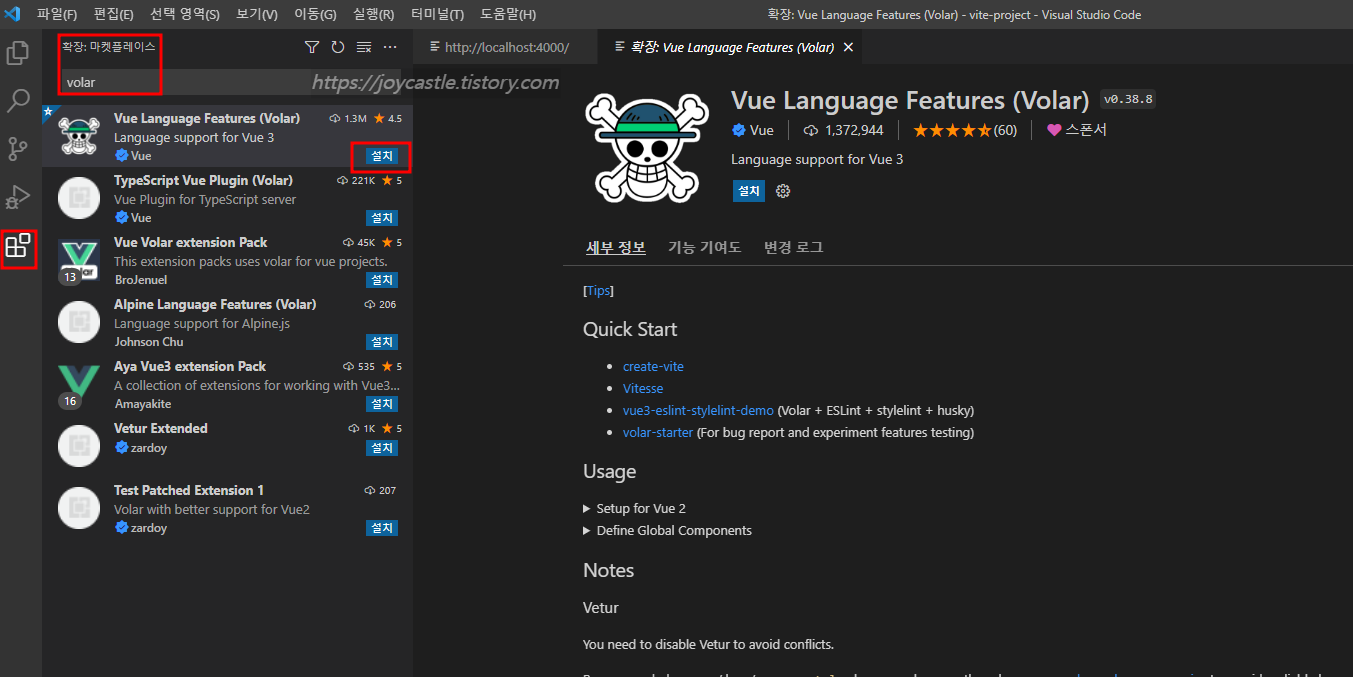Click the Quick Start heading
Screen dimensions: 1353x677
630,329
